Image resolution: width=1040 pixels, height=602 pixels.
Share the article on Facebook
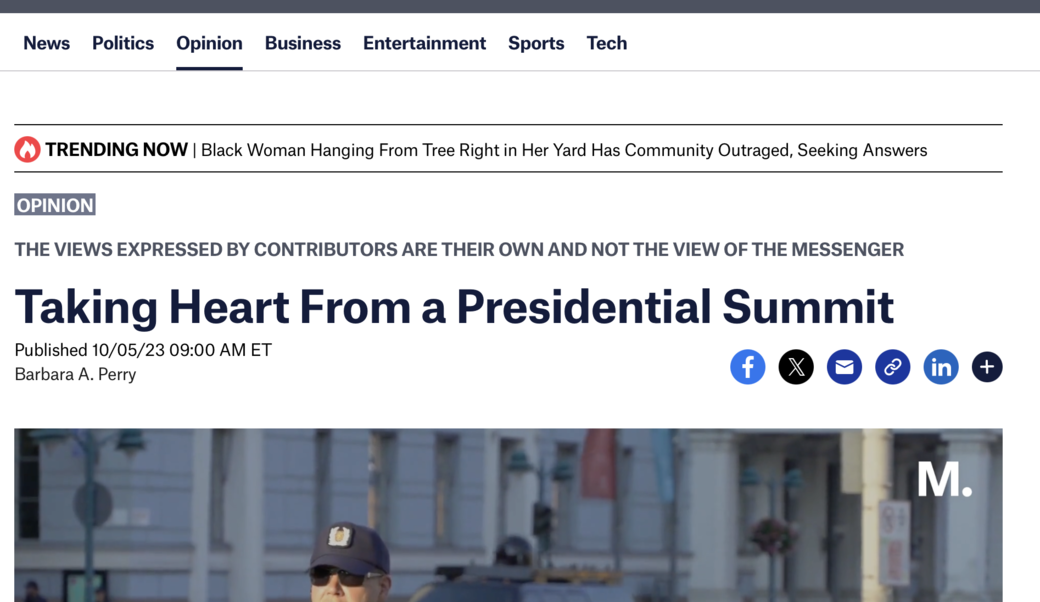tap(748, 367)
